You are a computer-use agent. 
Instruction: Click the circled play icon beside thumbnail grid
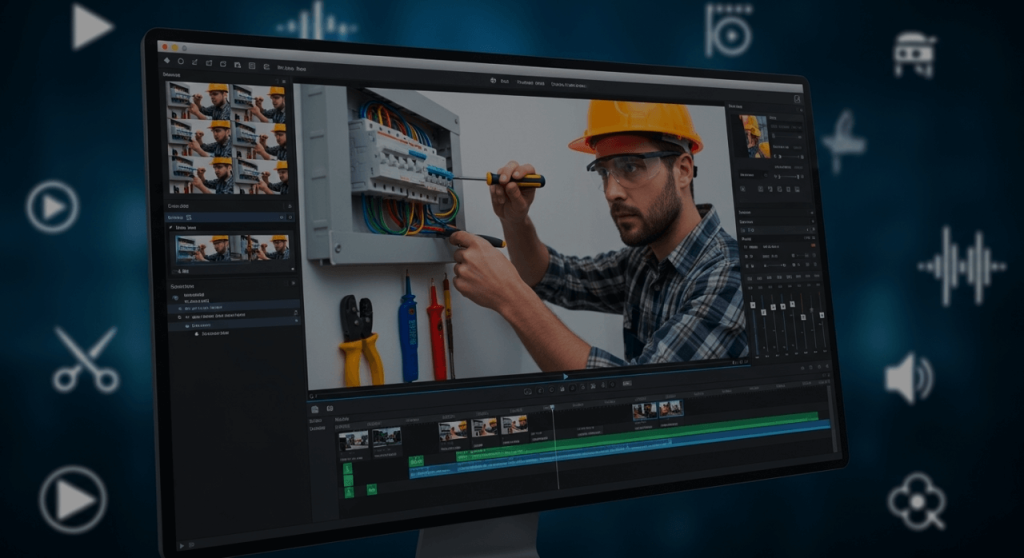[x=52, y=207]
